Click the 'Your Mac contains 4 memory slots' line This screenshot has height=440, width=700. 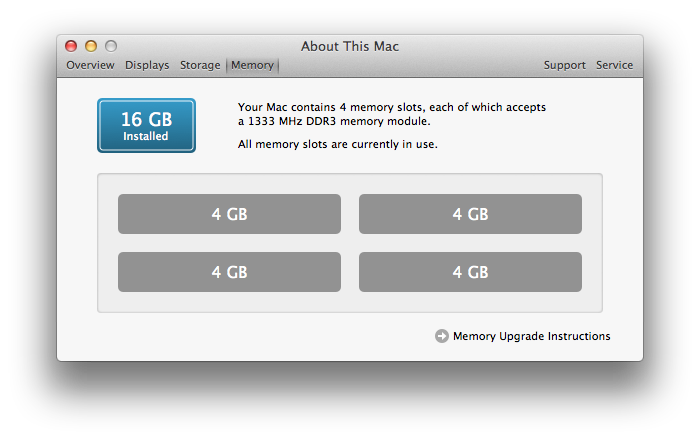(392, 106)
